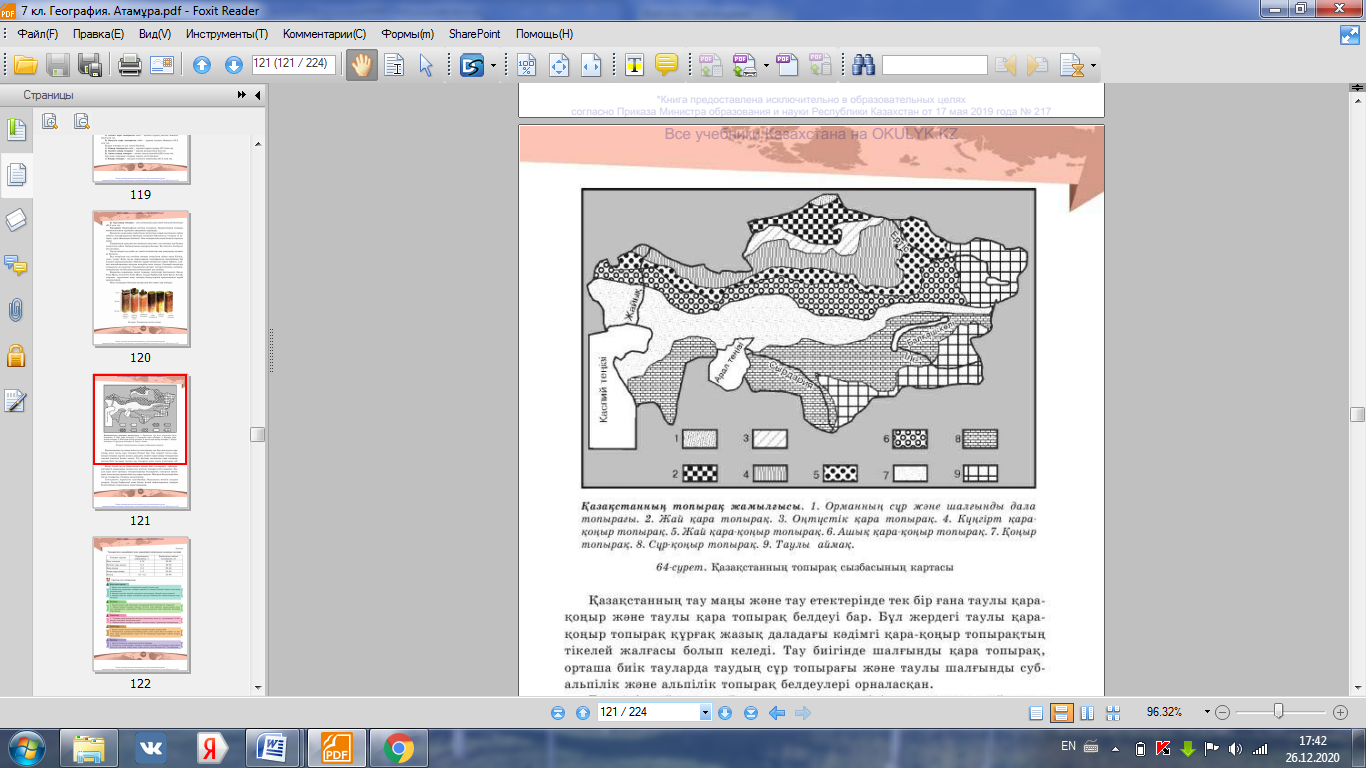
Task: Expand the PDF printer icon dropdown arrow
Action: tap(766, 66)
